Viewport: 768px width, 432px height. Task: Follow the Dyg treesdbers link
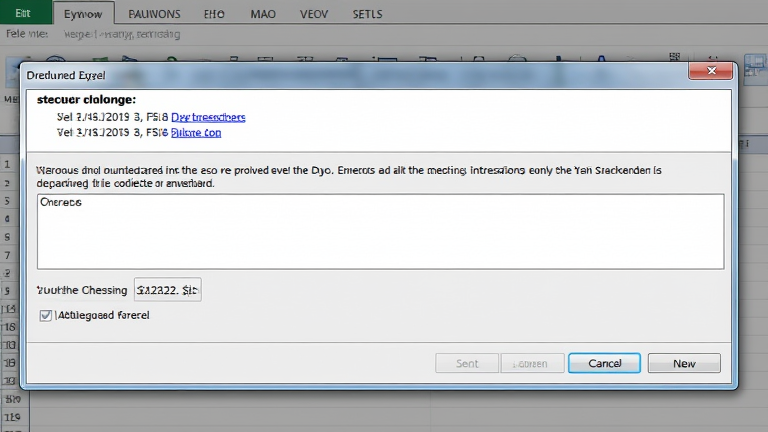click(x=208, y=117)
